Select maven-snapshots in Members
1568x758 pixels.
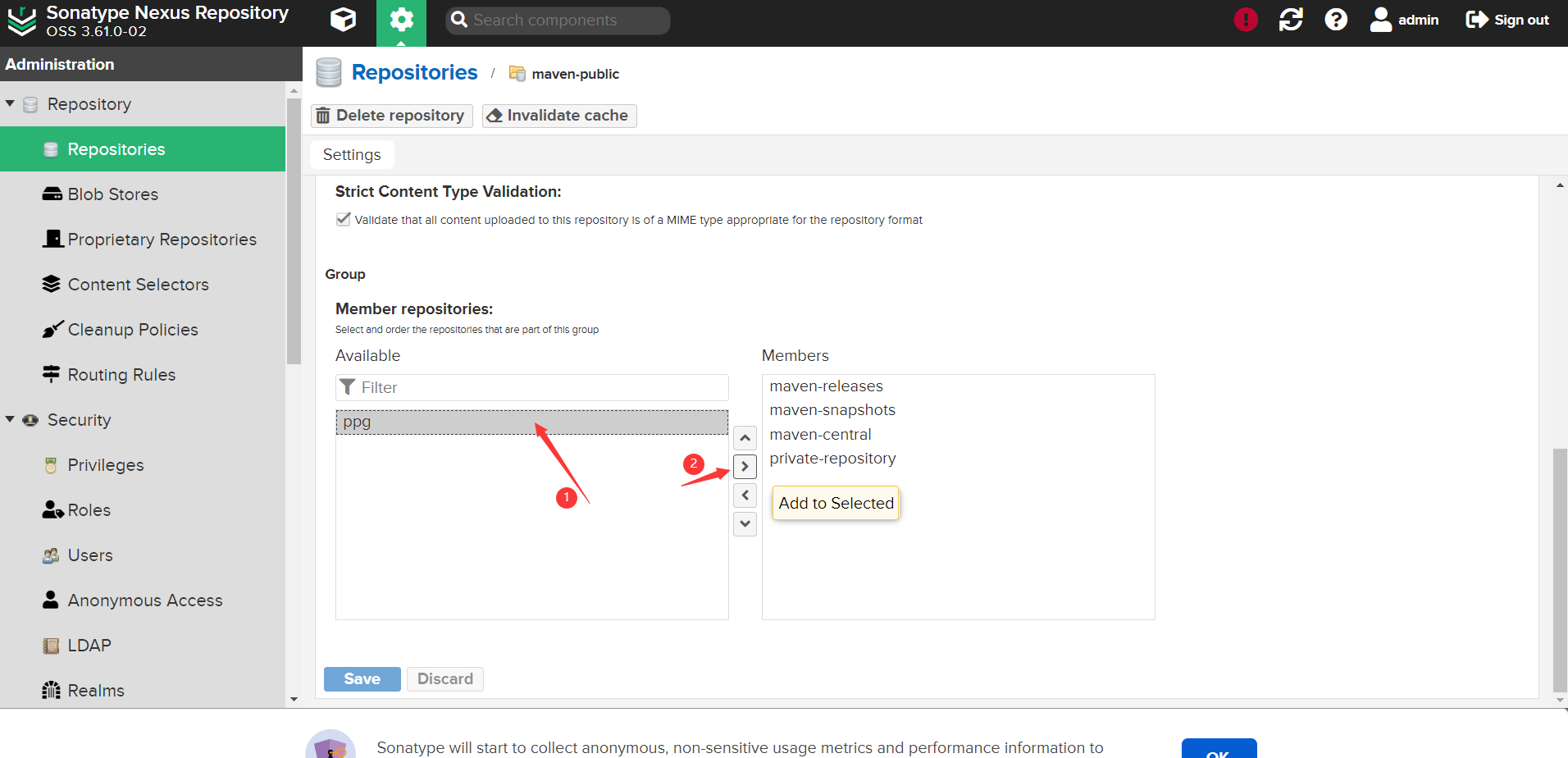point(958,410)
